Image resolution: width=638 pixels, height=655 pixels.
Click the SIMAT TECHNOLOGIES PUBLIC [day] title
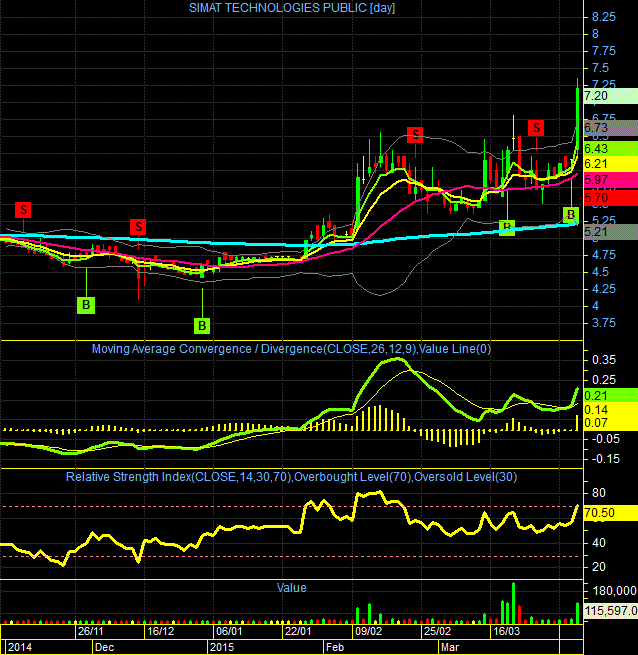click(292, 8)
